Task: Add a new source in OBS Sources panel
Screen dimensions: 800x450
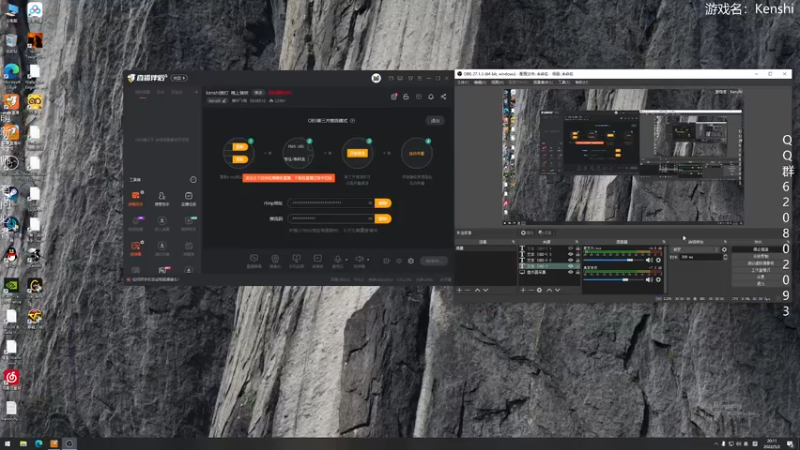Action: coord(522,290)
